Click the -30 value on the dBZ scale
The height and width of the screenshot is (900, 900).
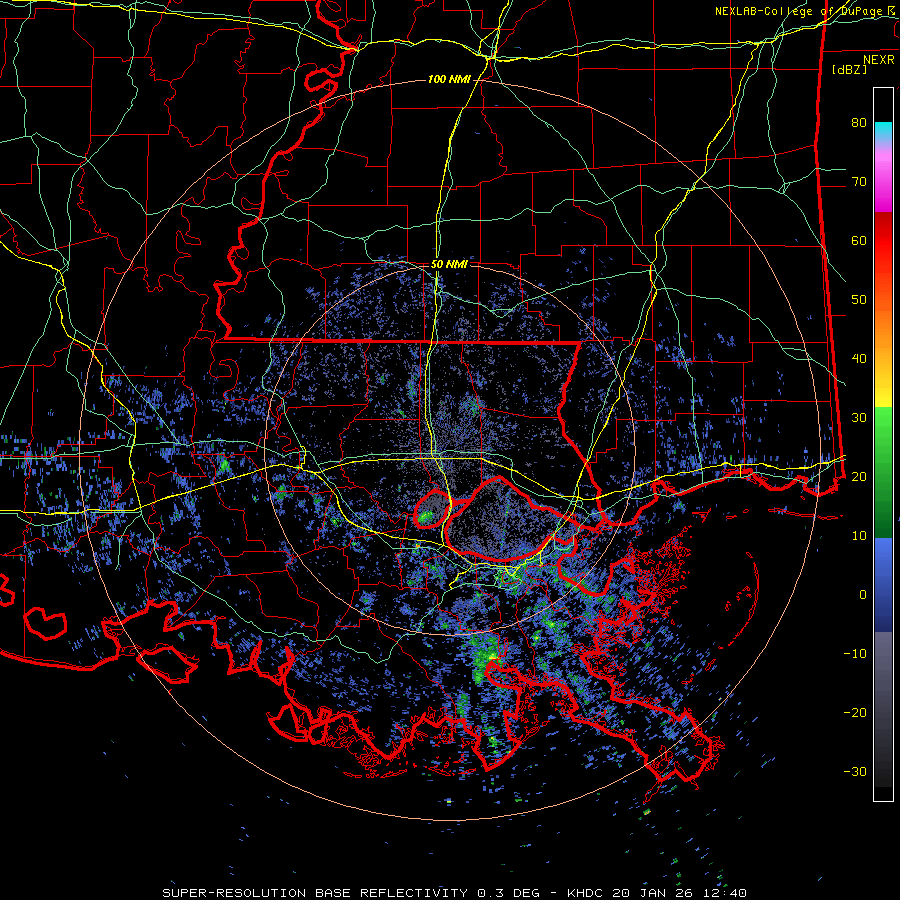pos(855,772)
